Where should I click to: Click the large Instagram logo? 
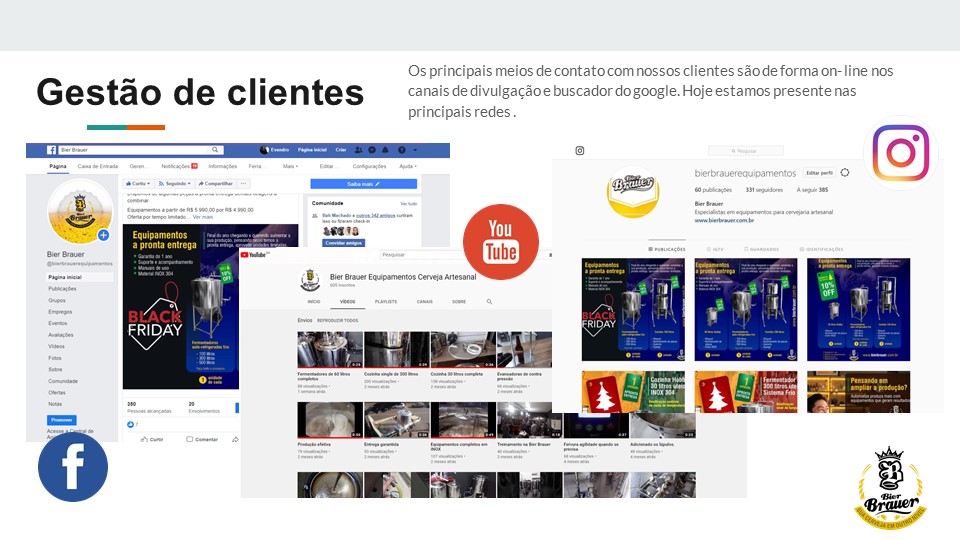click(x=901, y=153)
